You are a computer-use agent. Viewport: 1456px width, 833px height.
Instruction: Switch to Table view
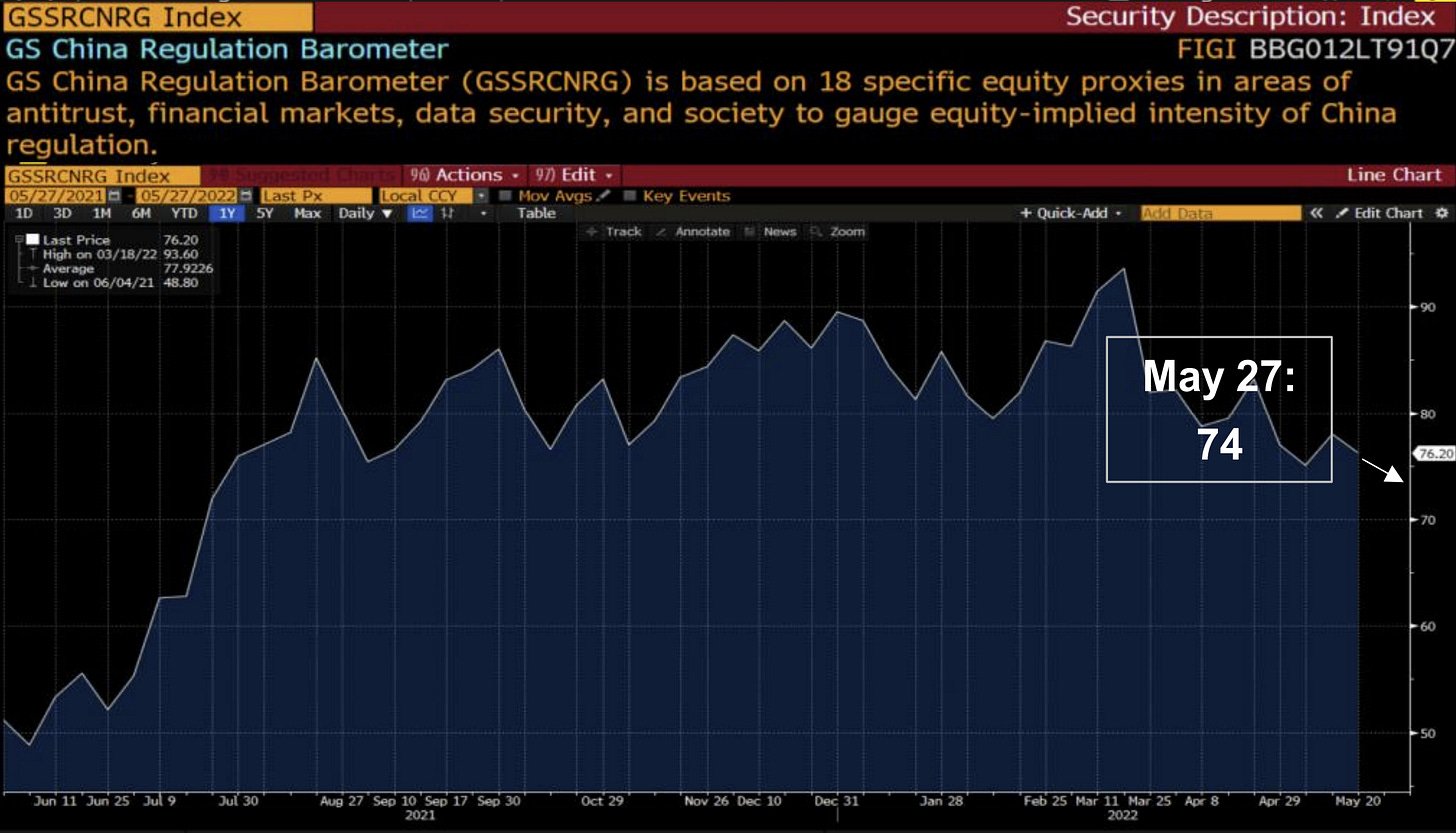pos(536,213)
